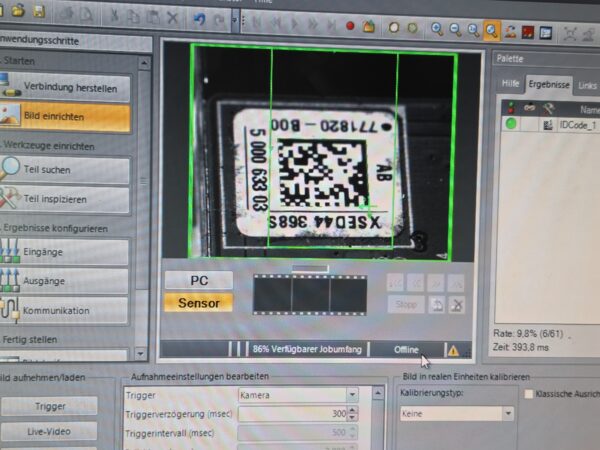Click scroll-down arrow of Anwendungsschritte list
Viewport: 600px width, 450px height.
(140, 353)
